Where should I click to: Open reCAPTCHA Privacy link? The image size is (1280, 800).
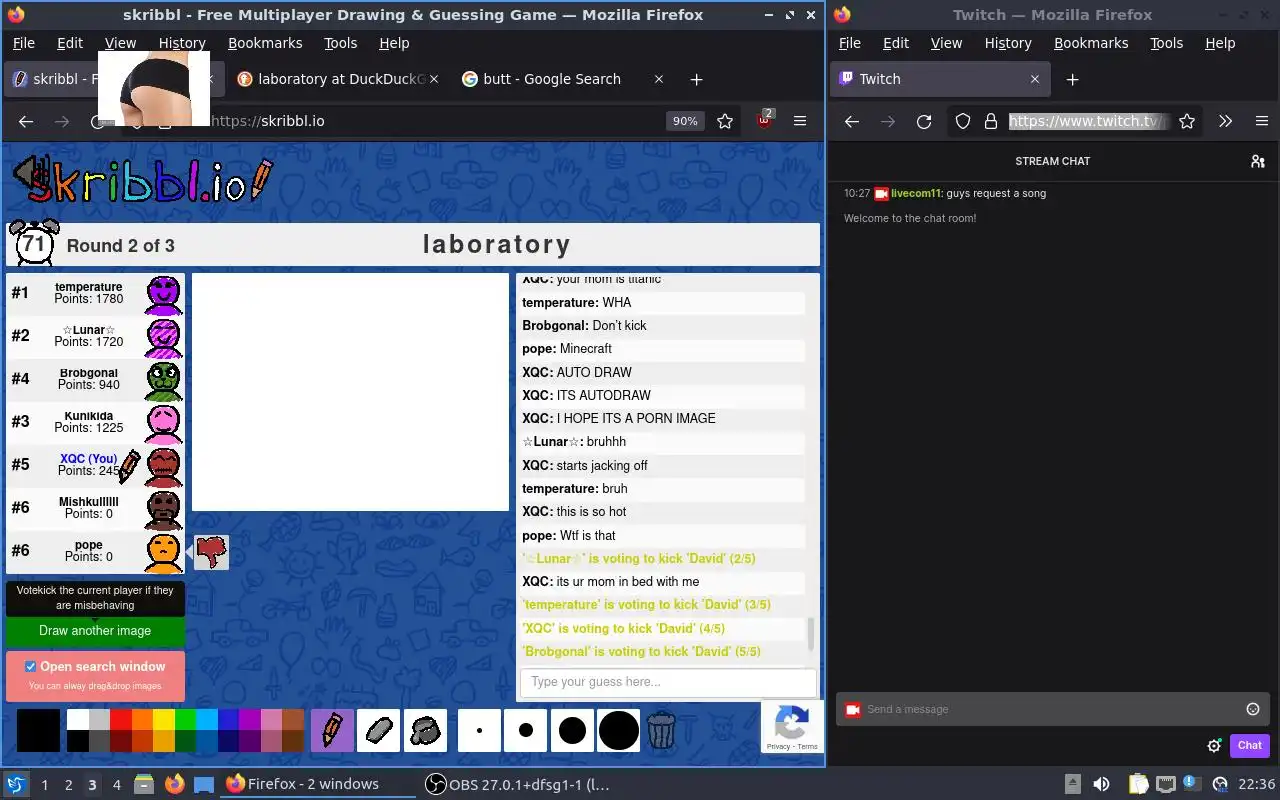(778, 746)
